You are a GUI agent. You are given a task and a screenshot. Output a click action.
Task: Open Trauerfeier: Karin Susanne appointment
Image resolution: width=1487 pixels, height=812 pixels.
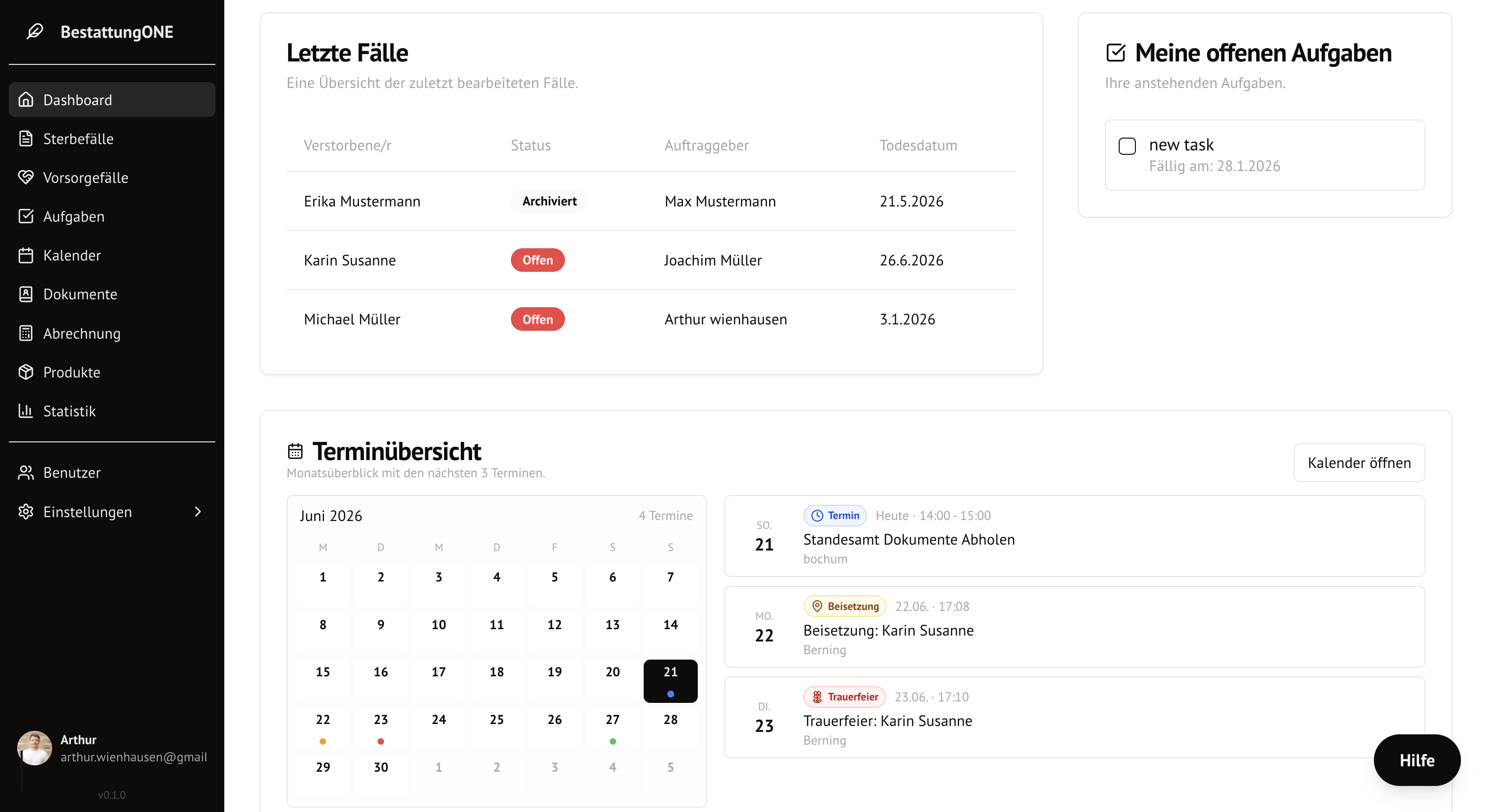point(1074,717)
